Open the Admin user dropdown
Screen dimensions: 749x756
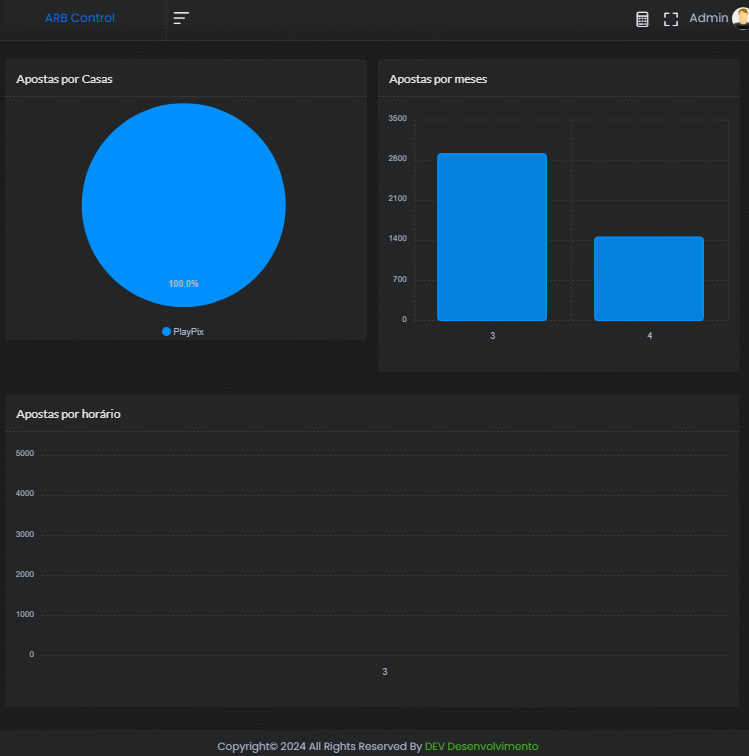[x=708, y=18]
